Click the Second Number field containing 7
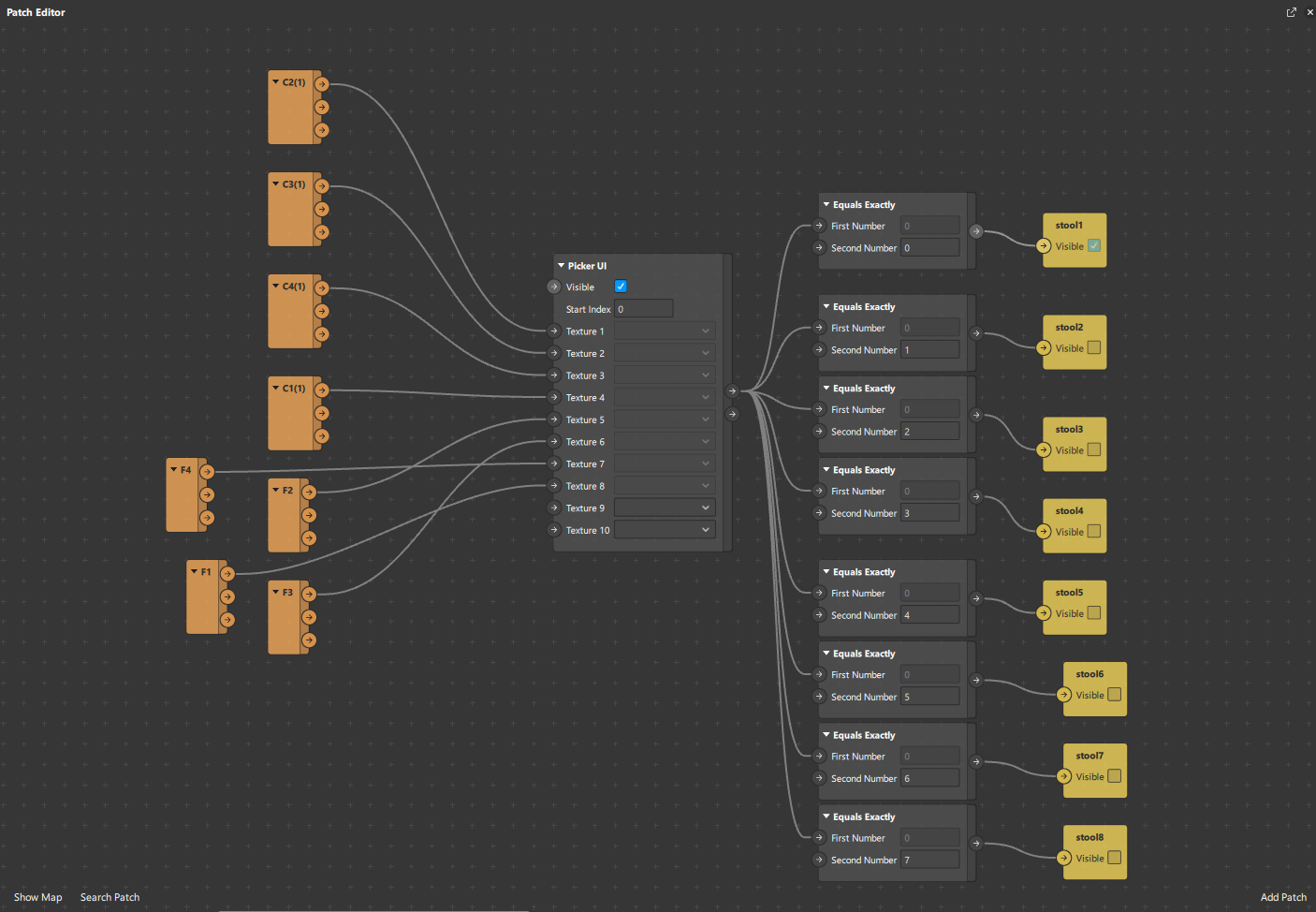The height and width of the screenshot is (912, 1316). [x=929, y=860]
